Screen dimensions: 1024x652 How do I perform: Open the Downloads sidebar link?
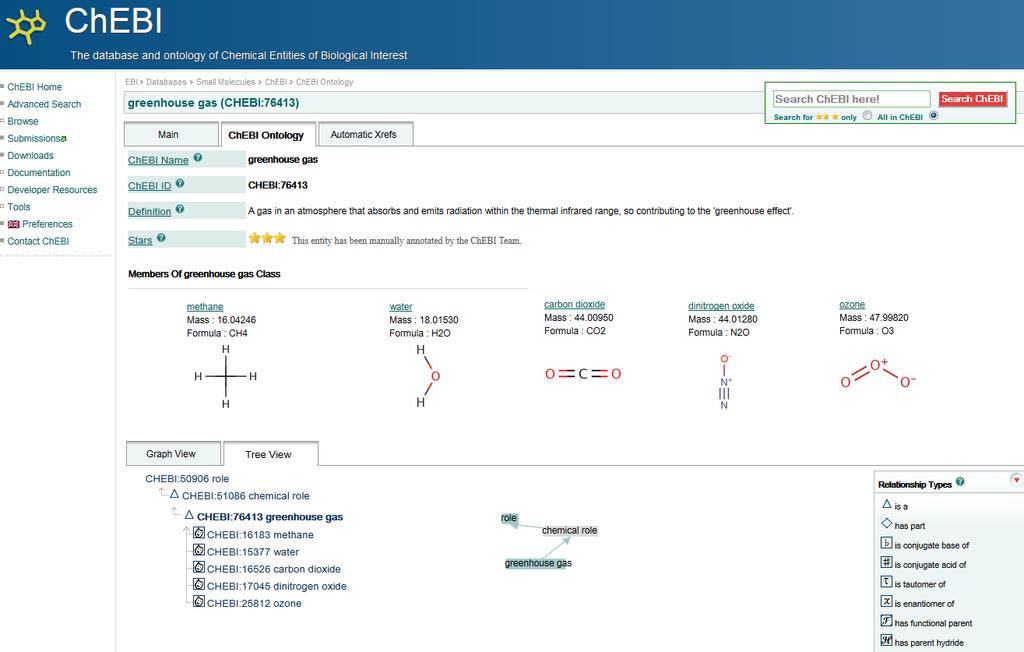(x=31, y=155)
